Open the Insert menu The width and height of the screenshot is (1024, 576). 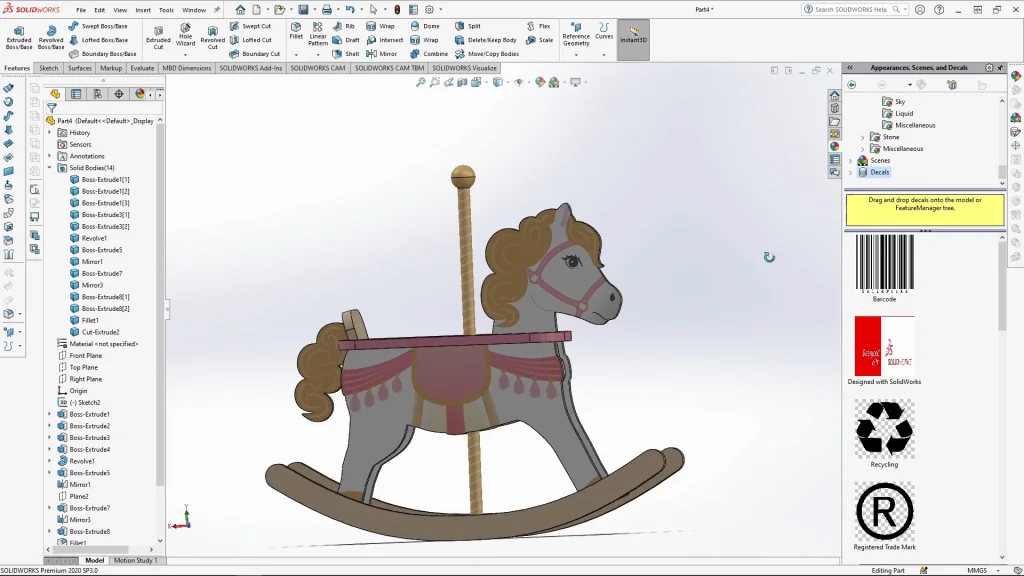[143, 10]
